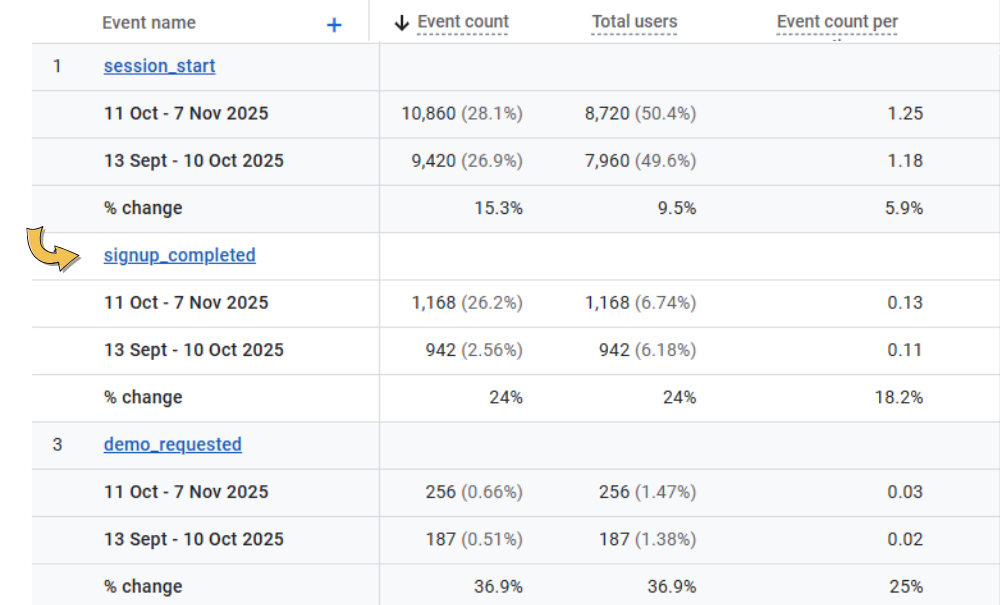
Task: Sort by the Total users column header
Action: click(x=634, y=22)
